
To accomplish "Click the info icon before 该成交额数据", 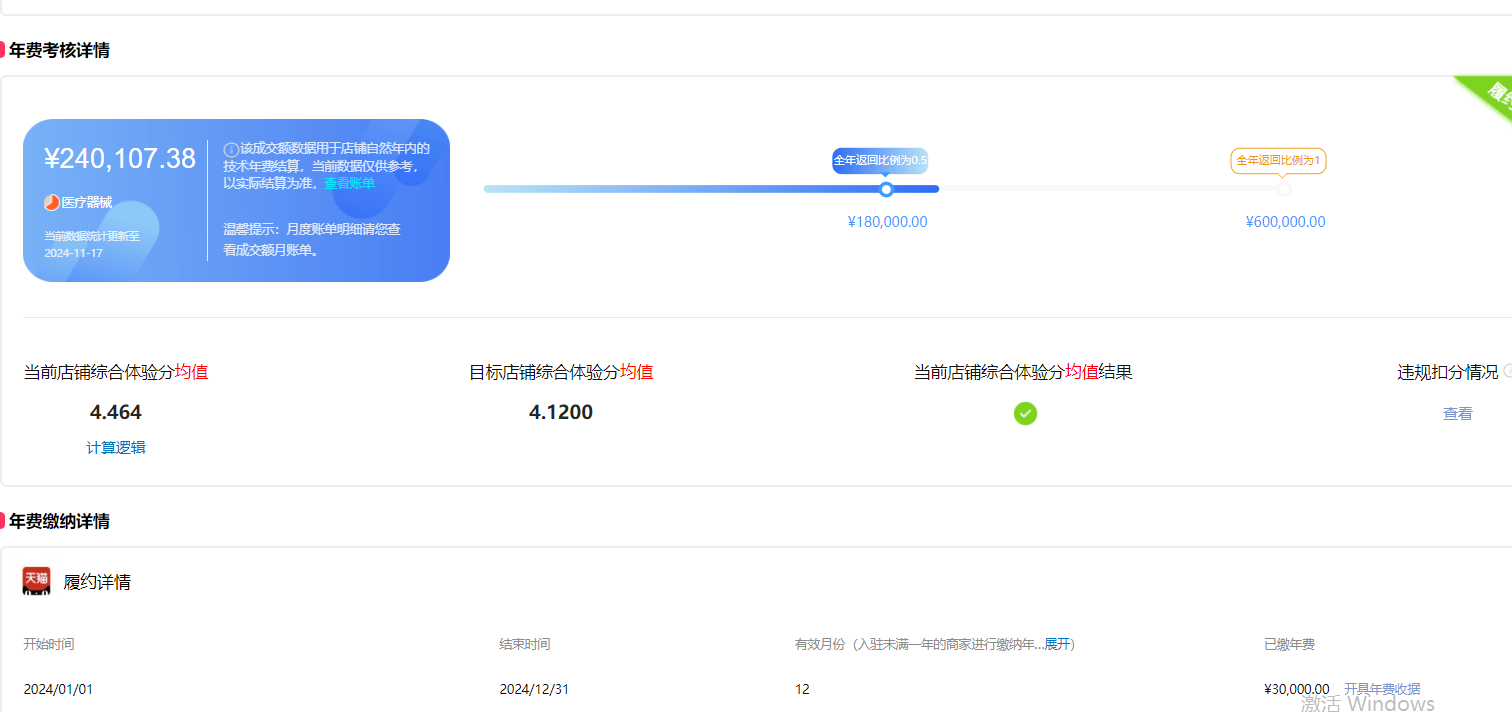I will (x=231, y=149).
